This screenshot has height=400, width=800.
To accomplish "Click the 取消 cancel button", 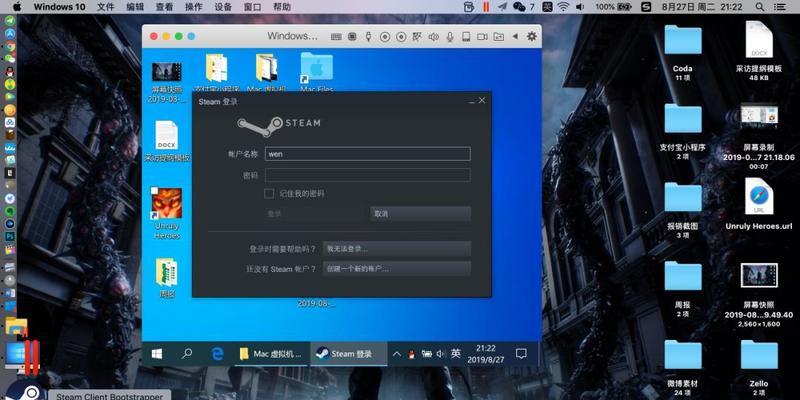I will tap(420, 214).
